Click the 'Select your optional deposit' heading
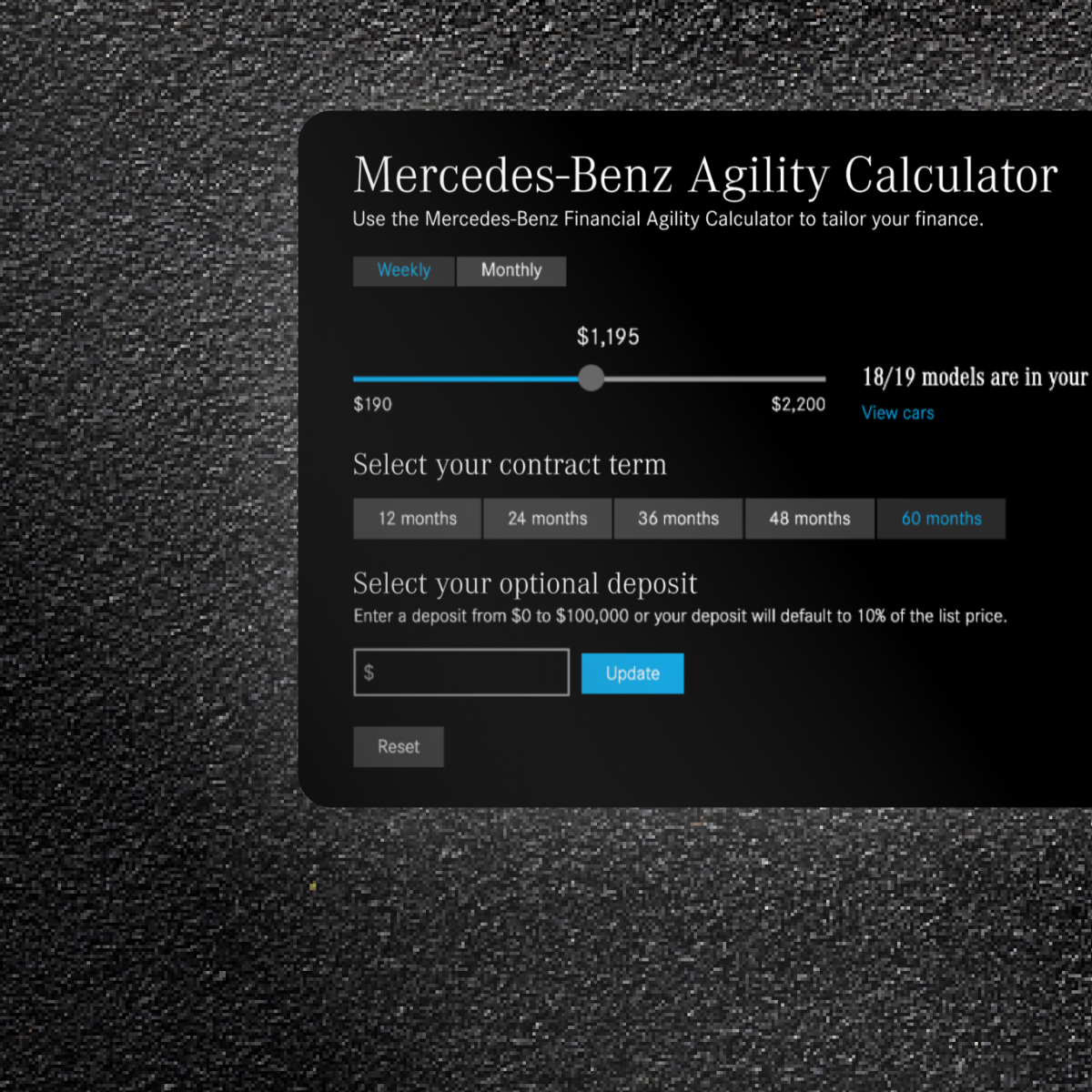 525,583
